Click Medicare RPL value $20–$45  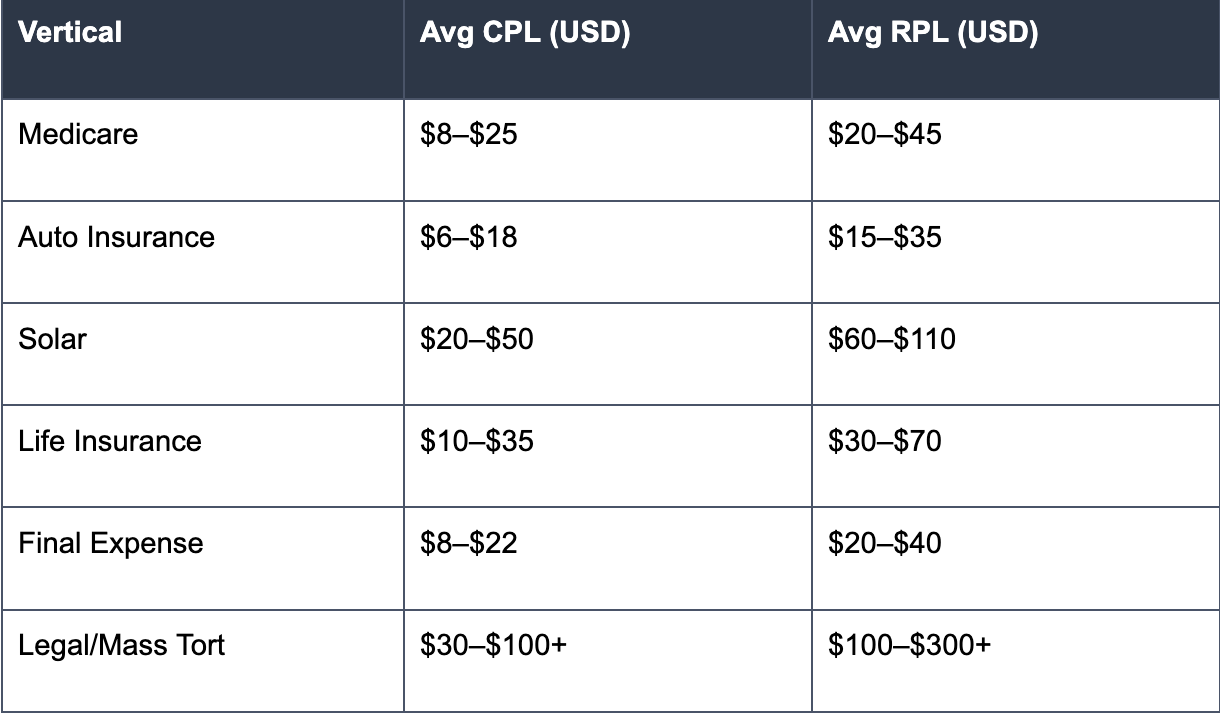coord(885,134)
